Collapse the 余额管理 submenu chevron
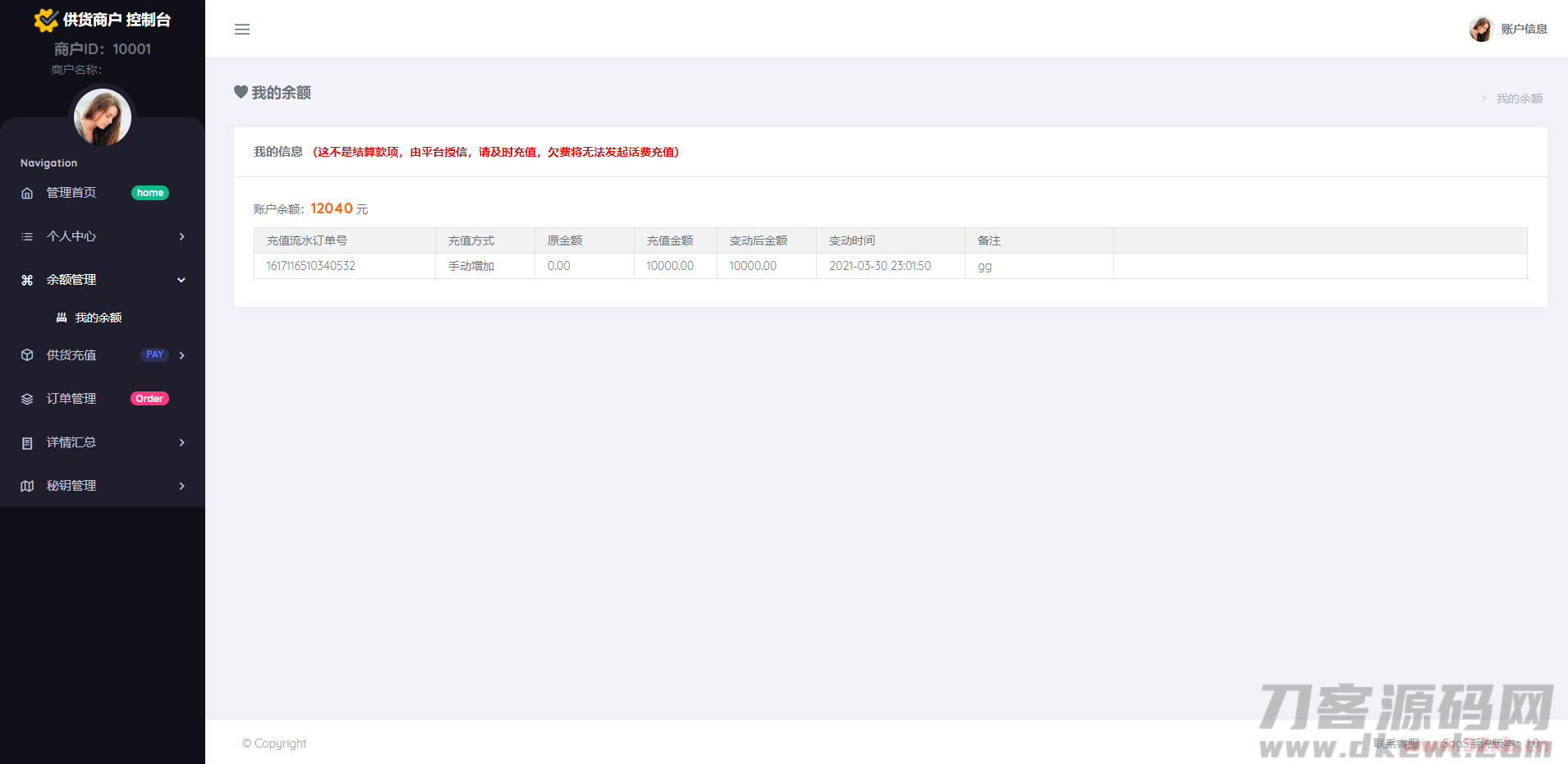Viewport: 1568px width, 764px height. click(x=181, y=280)
